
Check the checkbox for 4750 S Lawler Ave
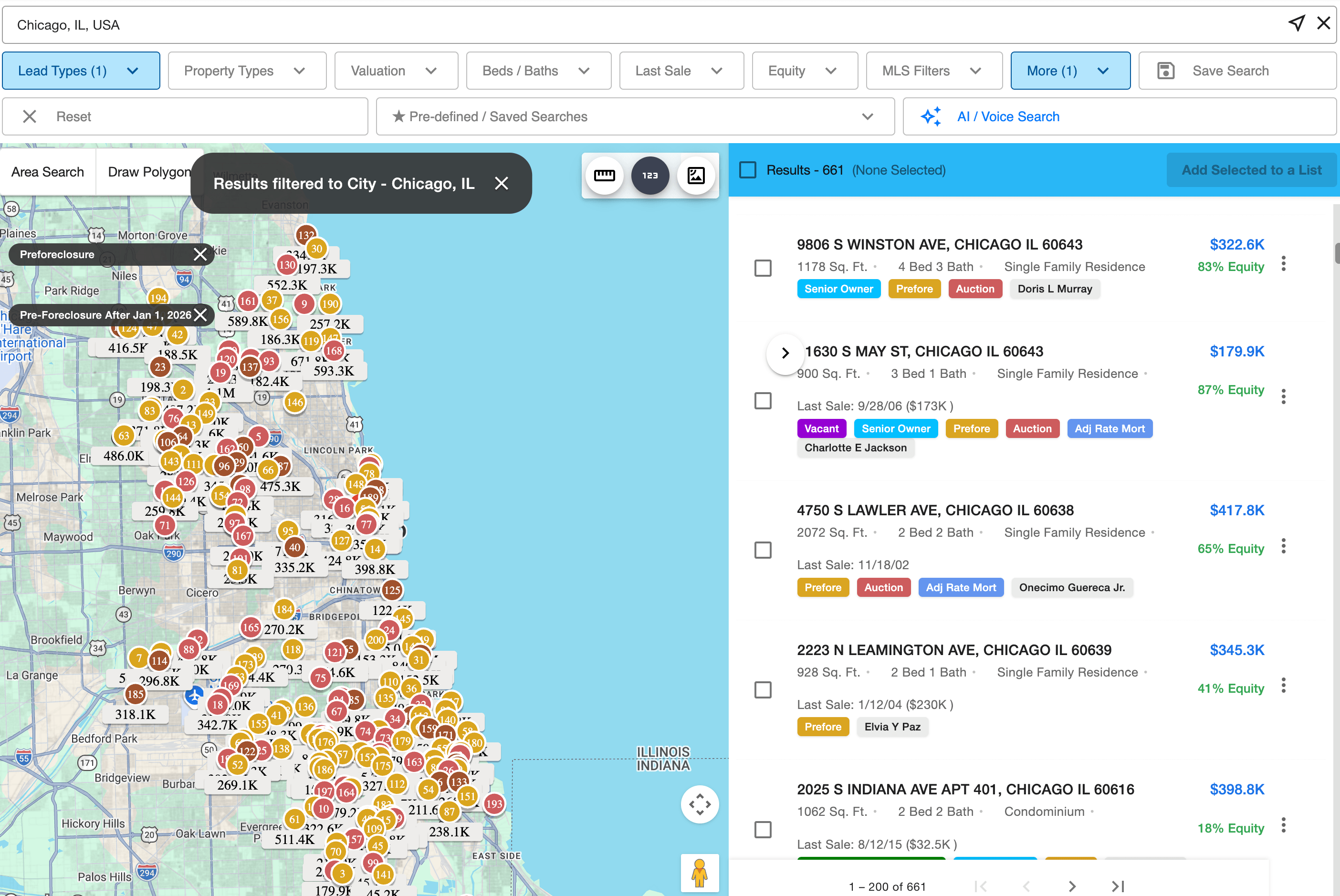763,550
